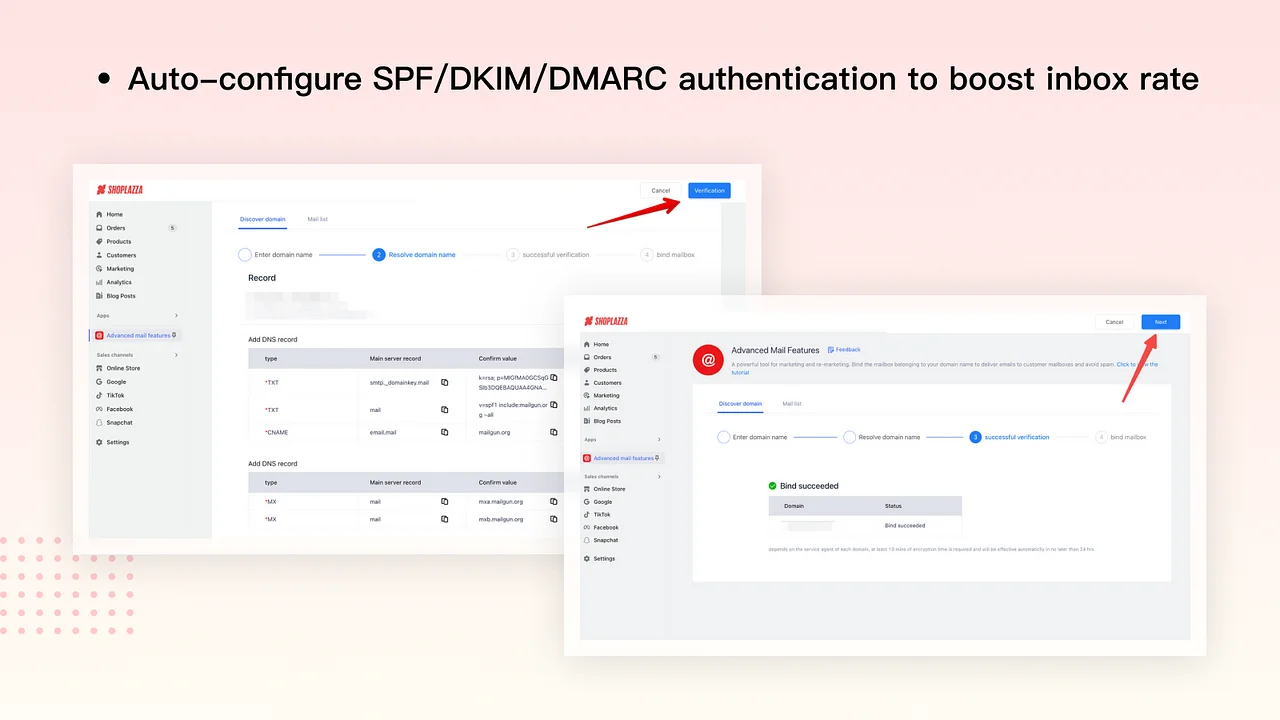Switch to Mail list tab in the Bind succeeded window
Screen dimensions: 1280x720
792,404
